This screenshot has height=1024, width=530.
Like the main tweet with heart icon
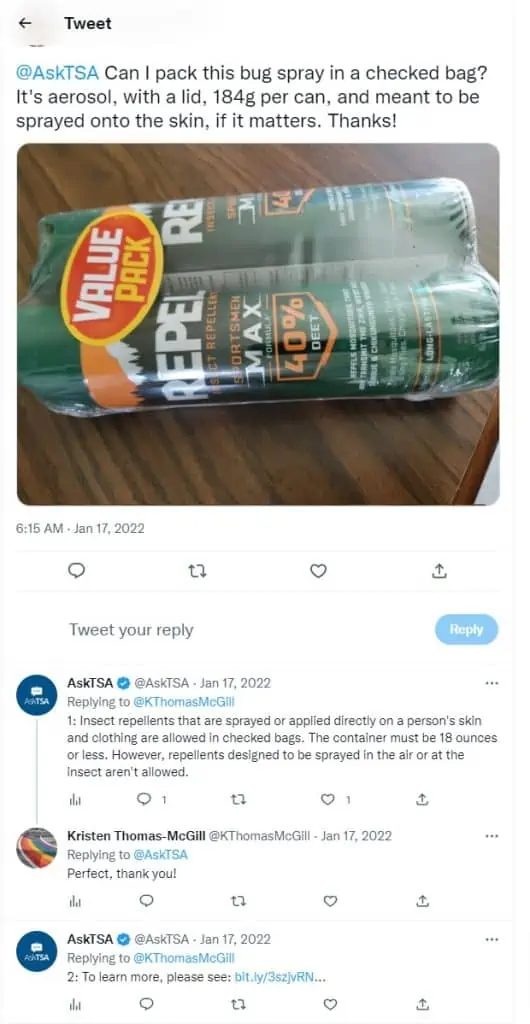318,571
